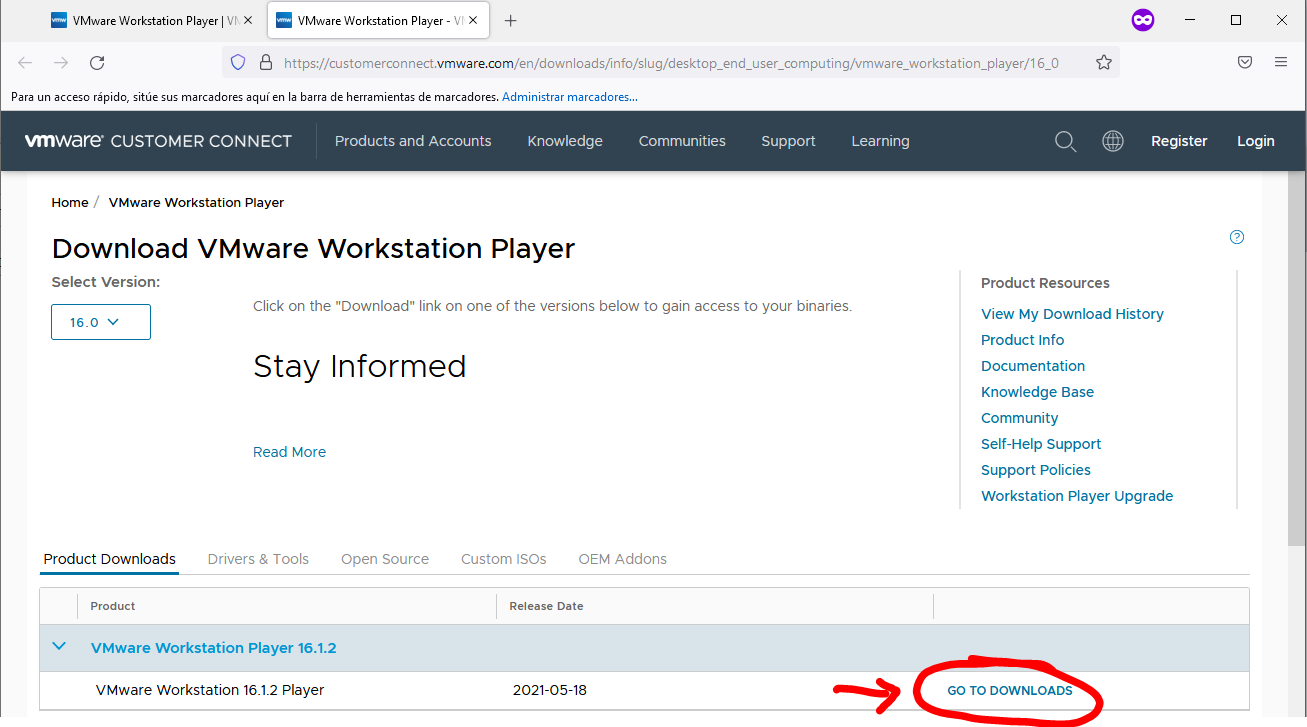Viewport: 1307px width, 727px height.
Task: Open the Self-Help Support link
Action: click(1041, 444)
